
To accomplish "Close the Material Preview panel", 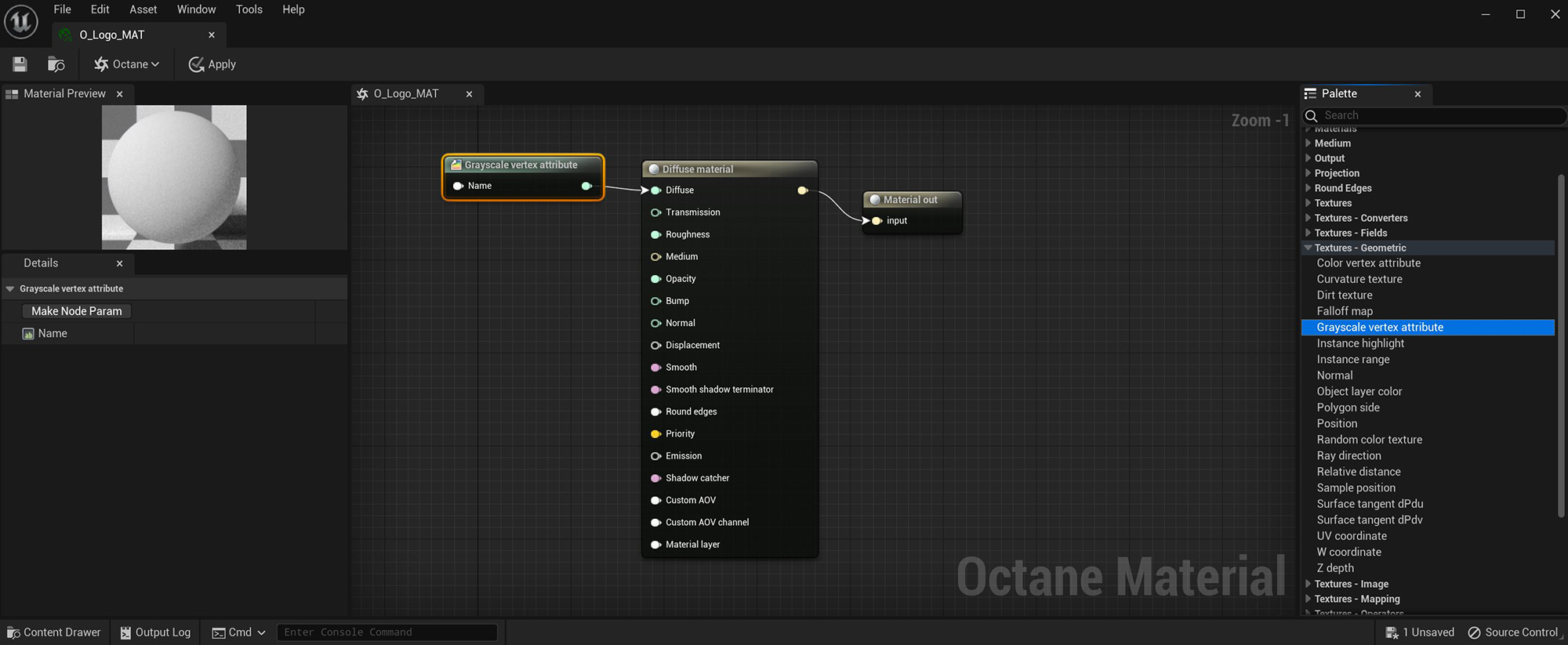I will click(x=120, y=94).
